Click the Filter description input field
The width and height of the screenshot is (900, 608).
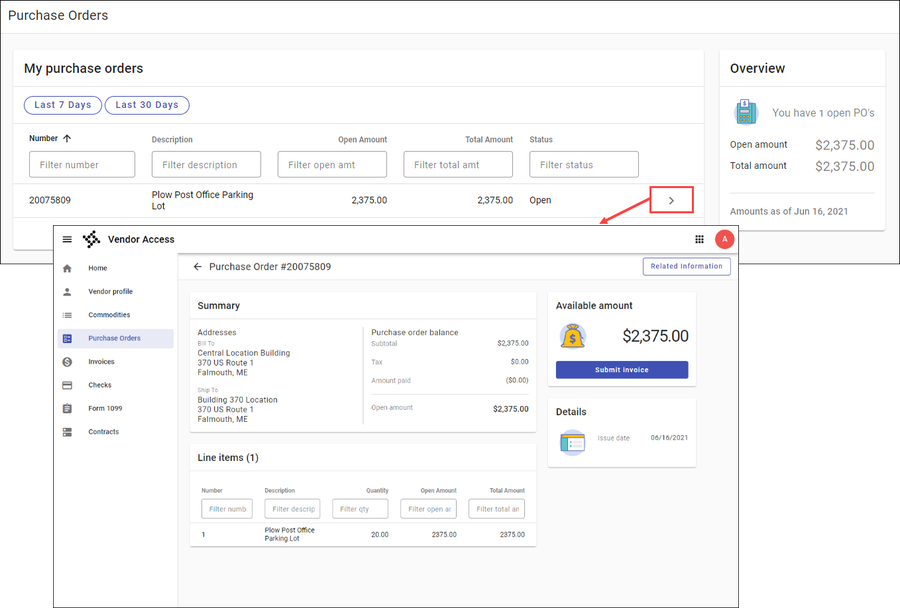point(206,165)
